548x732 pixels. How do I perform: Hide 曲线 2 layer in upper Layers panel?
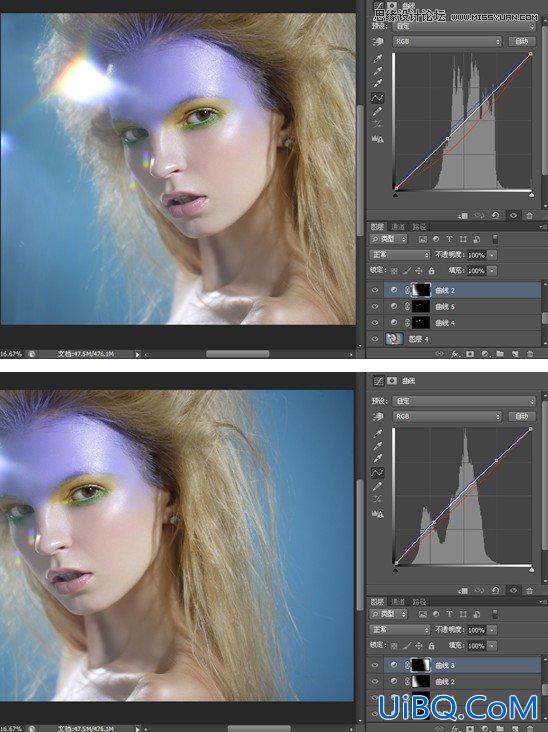pyautogui.click(x=375, y=290)
